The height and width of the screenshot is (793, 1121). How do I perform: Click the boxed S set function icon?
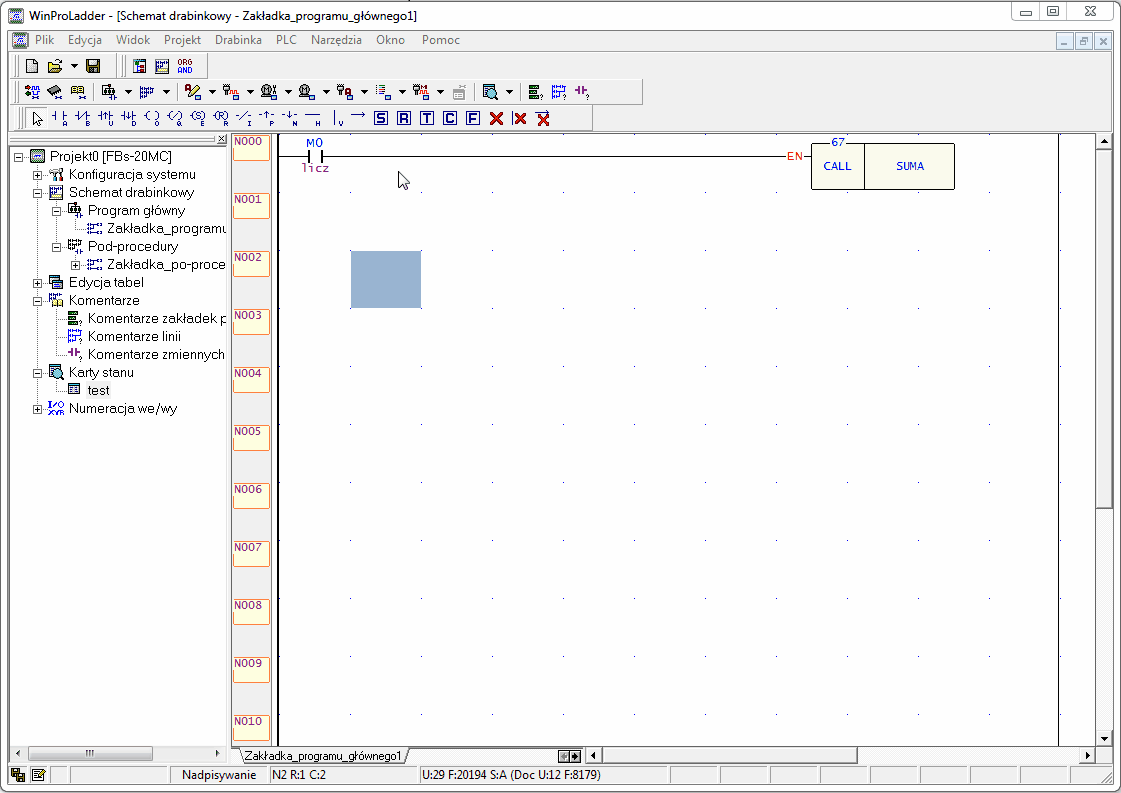tap(381, 119)
